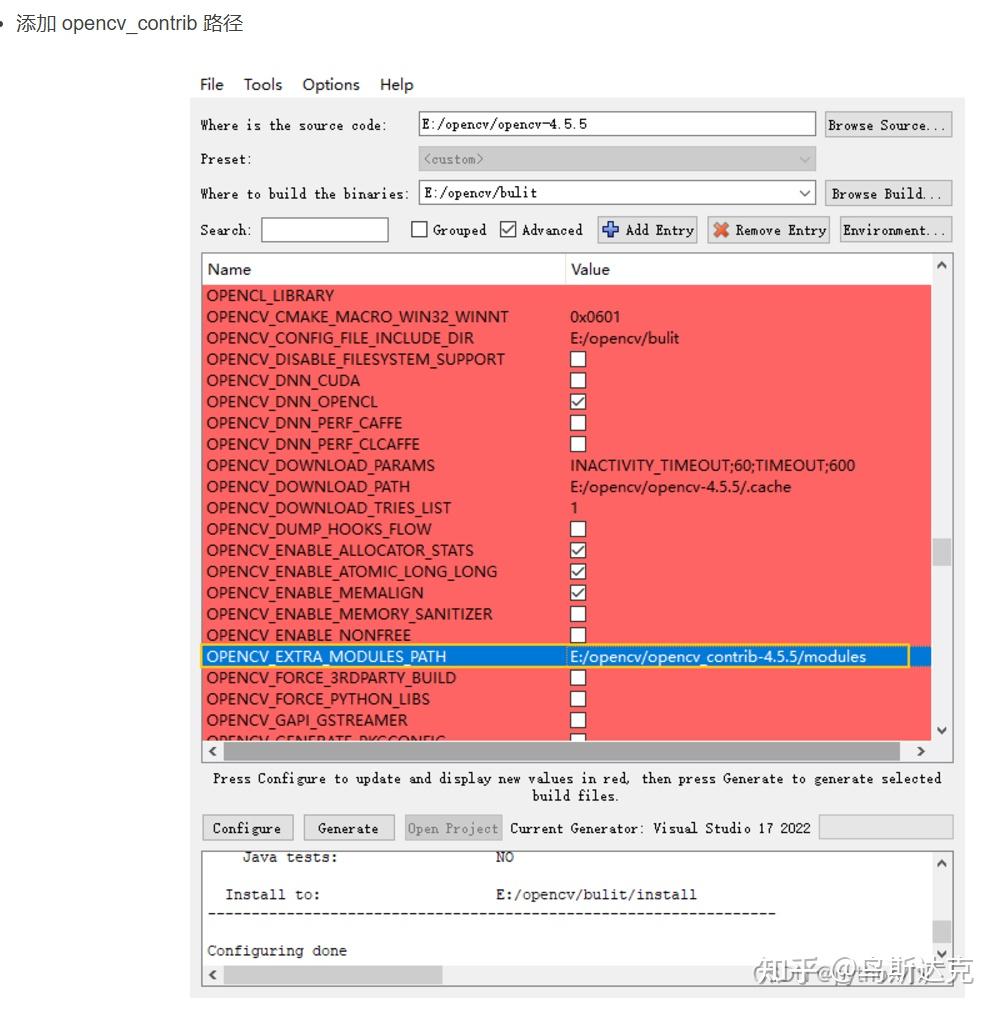Viewport: 1000px width, 1011px height.
Task: Open the File menu
Action: [211, 85]
